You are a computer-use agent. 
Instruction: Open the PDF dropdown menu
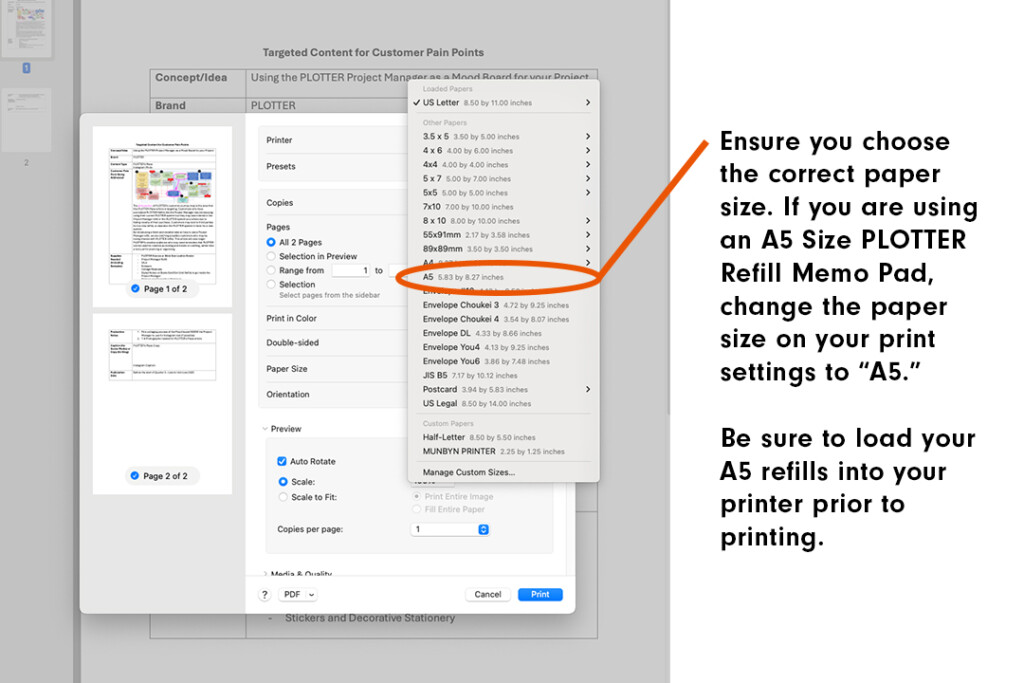coord(298,595)
